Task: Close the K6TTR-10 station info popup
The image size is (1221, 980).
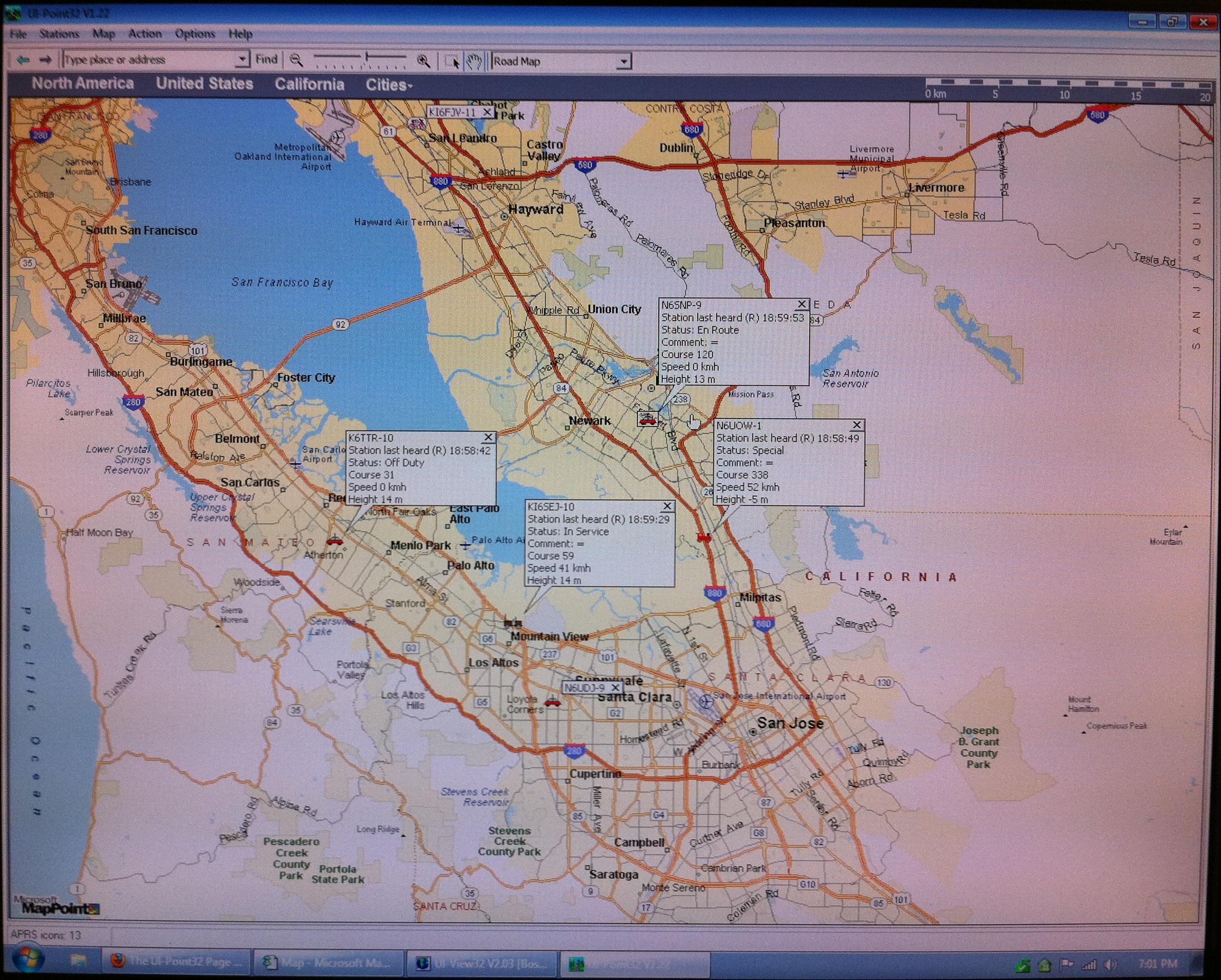Action: (488, 438)
